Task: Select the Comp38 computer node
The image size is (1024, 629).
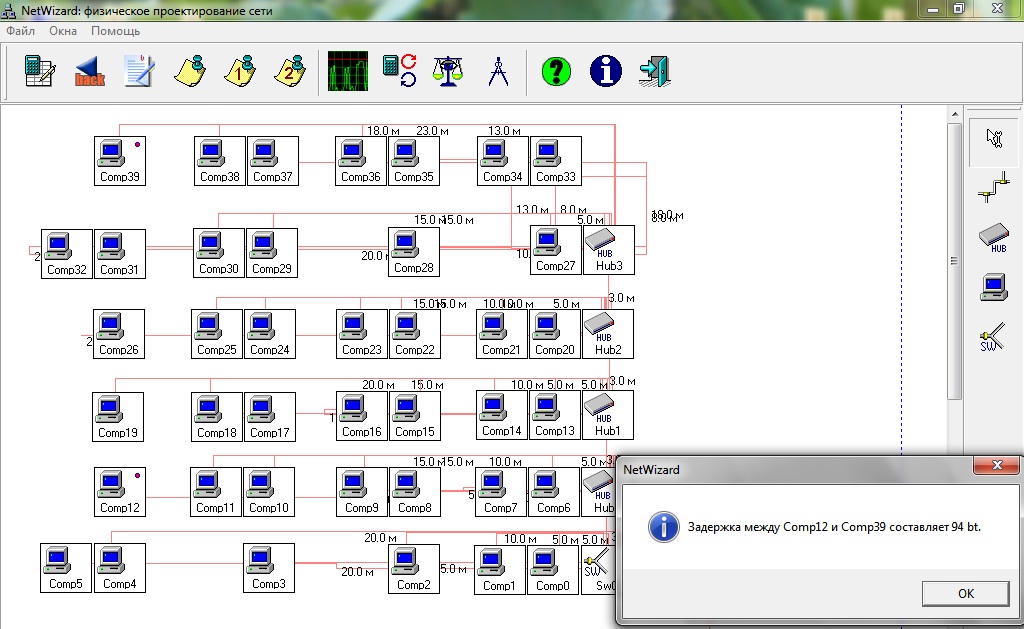Action: click(x=219, y=161)
